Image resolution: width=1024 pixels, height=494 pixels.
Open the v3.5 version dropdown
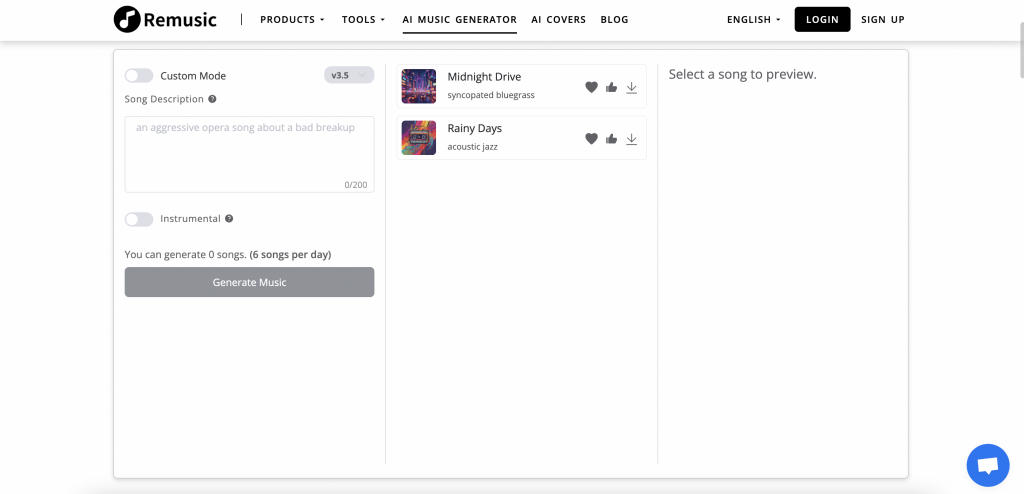349,75
